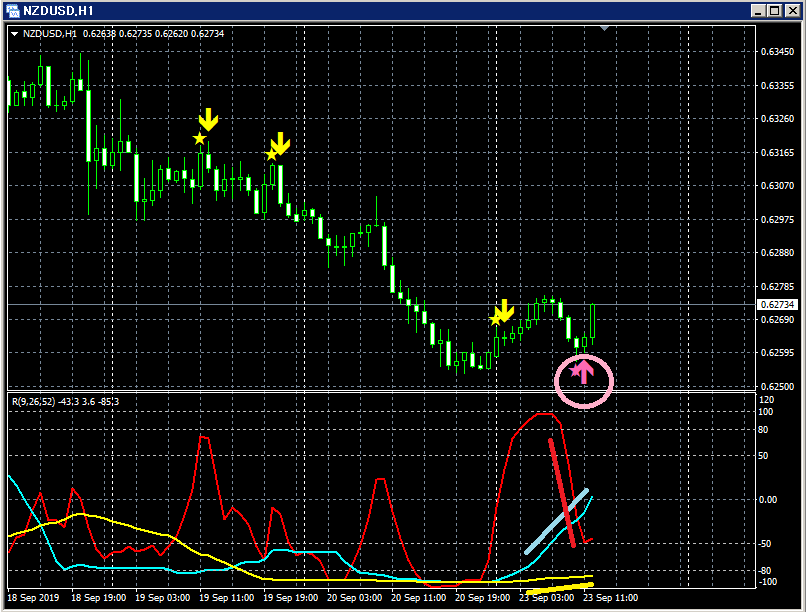
Task: Click the 120 level on the indicator scale
Action: [766, 400]
